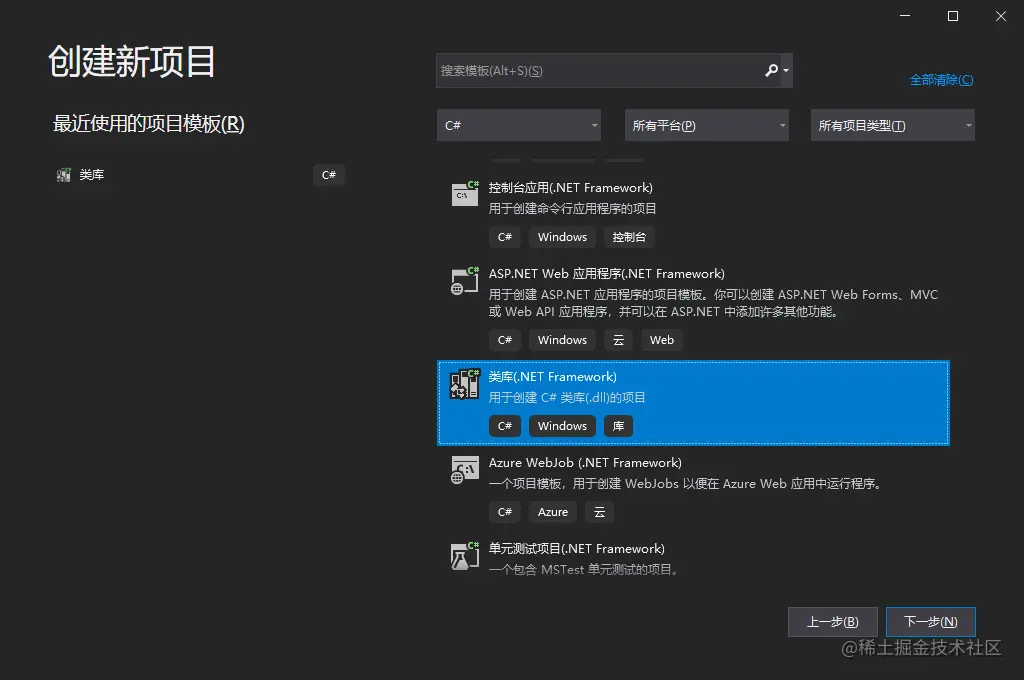Click Windows tag under ASP.NET template
The image size is (1024, 680).
562,340
